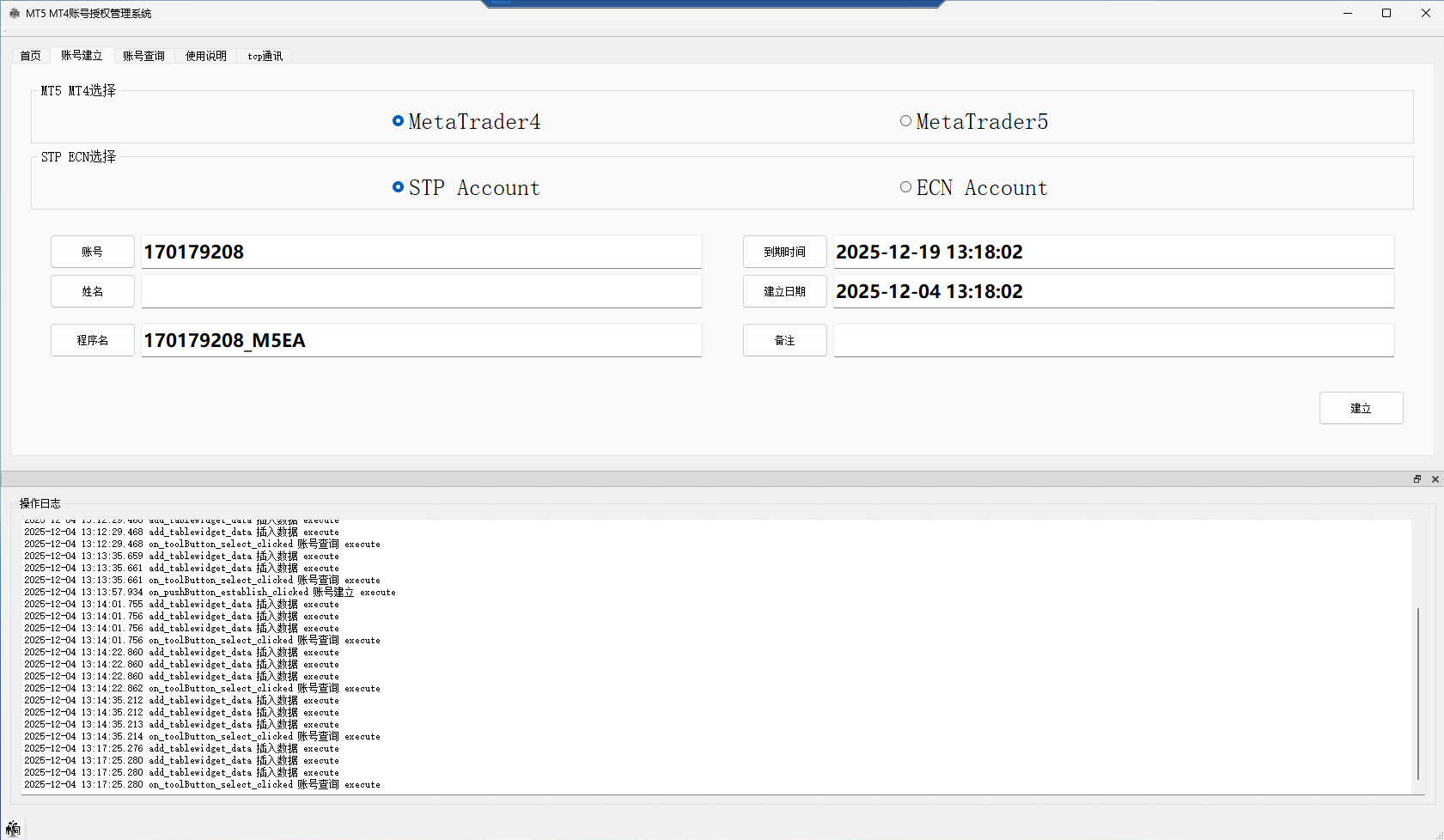Click the 程序名 label button
The height and width of the screenshot is (840, 1444).
pos(93,340)
